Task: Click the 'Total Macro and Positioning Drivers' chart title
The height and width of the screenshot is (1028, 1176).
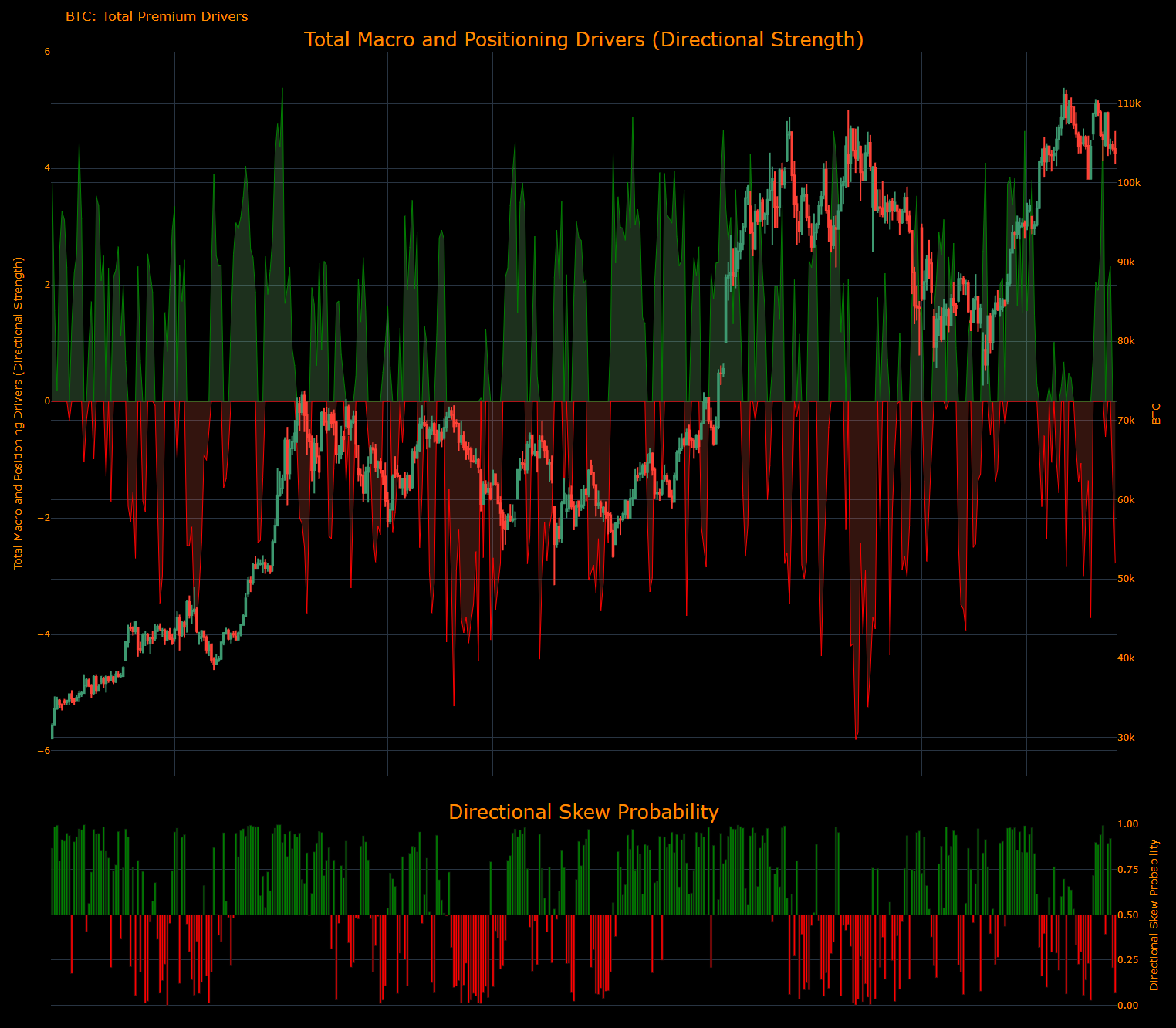Action: (584, 39)
